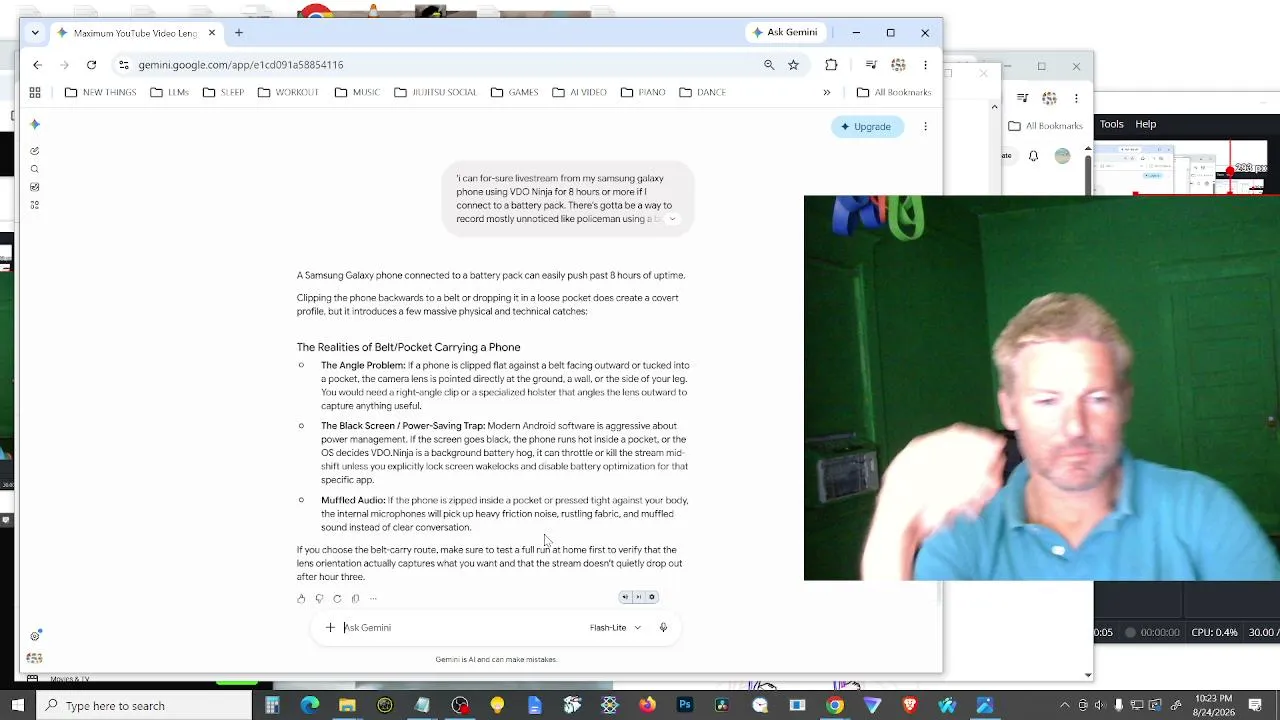Open the PIANO bookmark folder

click(643, 92)
